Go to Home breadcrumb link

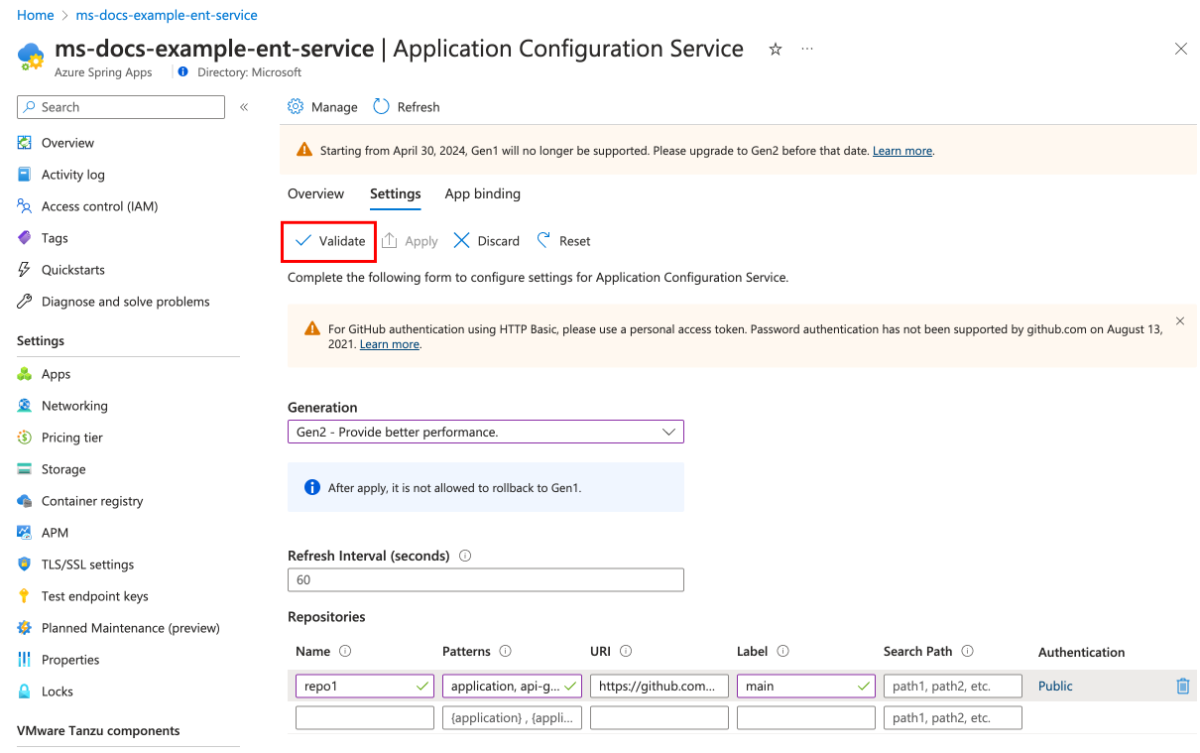[35, 15]
